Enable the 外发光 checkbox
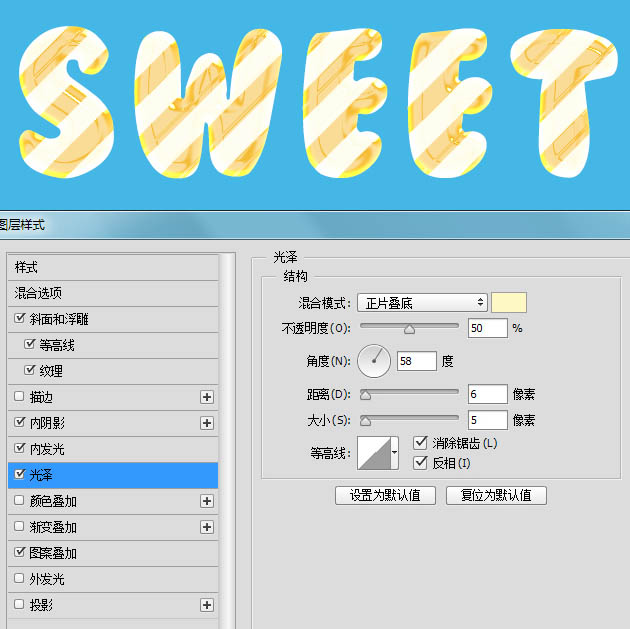630x629 pixels. pyautogui.click(x=19, y=578)
